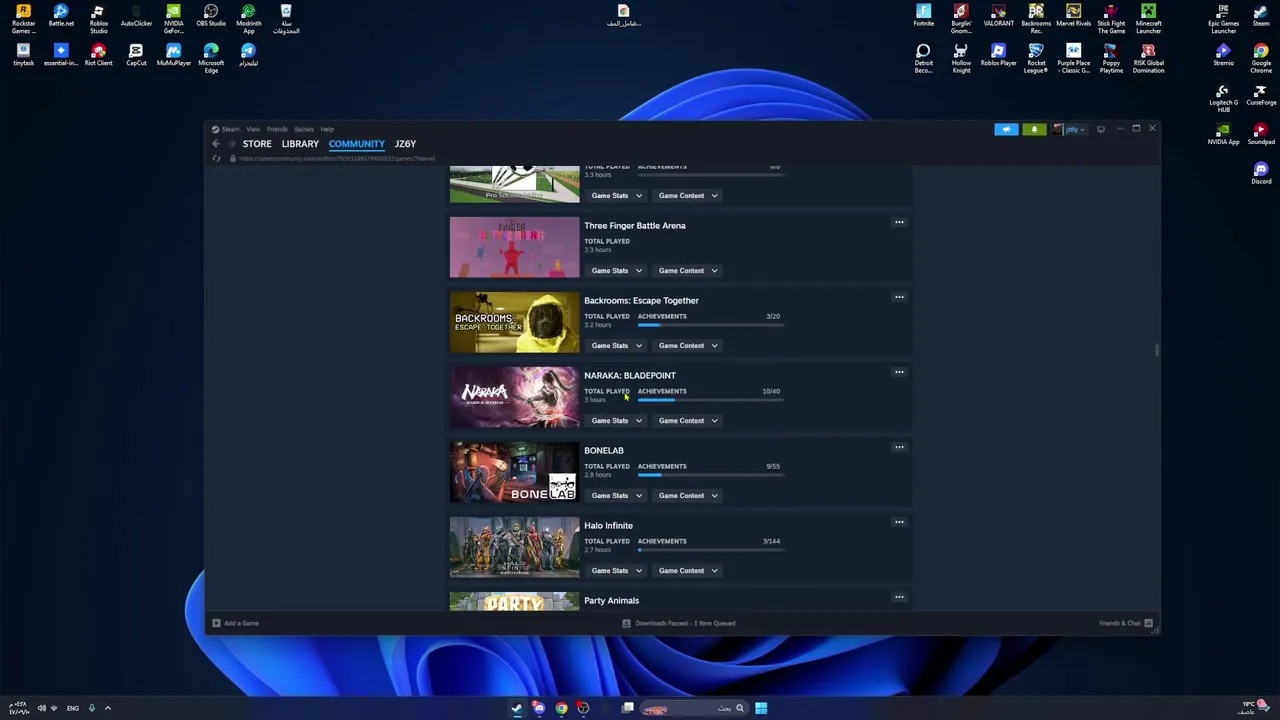Open options menu for Halo Infinite
The height and width of the screenshot is (720, 1280).
click(x=899, y=522)
